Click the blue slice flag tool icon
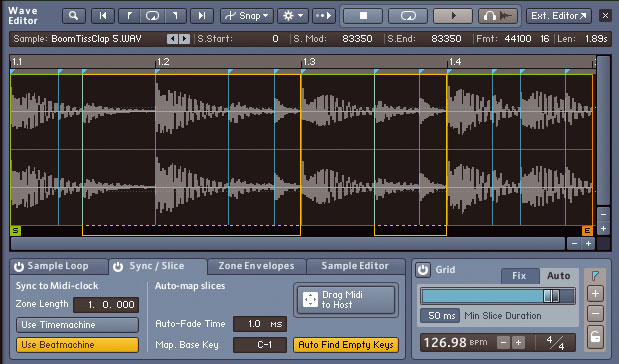Image resolution: width=619 pixels, height=364 pixels. [x=595, y=276]
